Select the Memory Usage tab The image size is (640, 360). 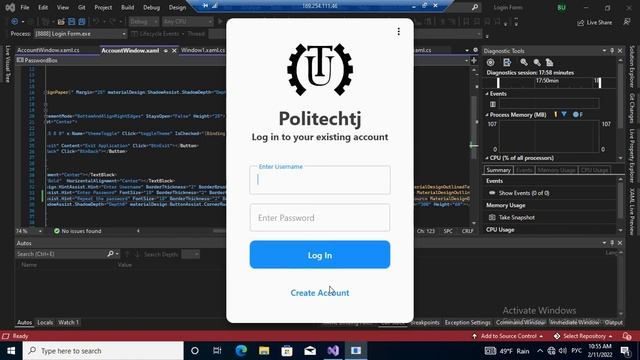point(556,170)
